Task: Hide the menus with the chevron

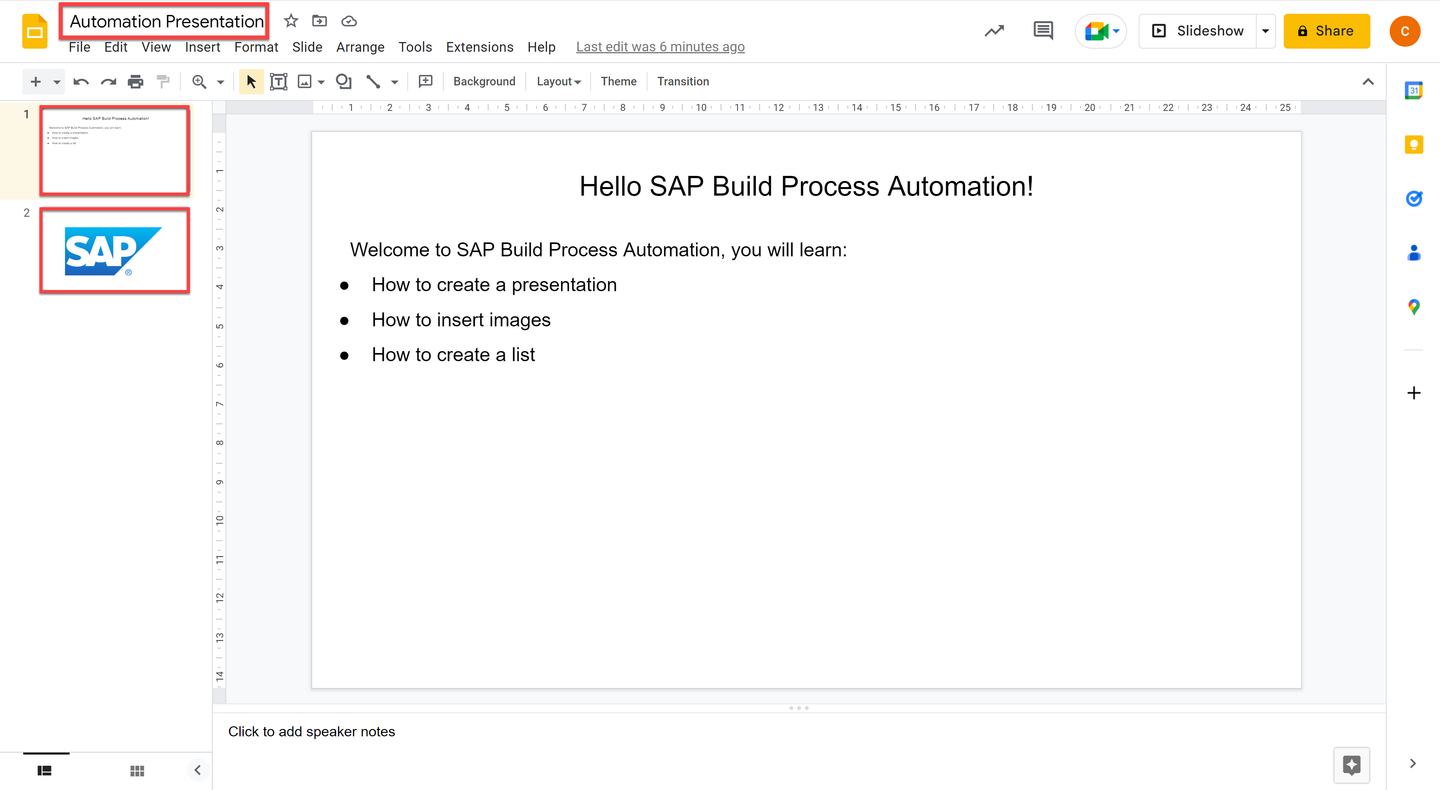Action: [1368, 82]
